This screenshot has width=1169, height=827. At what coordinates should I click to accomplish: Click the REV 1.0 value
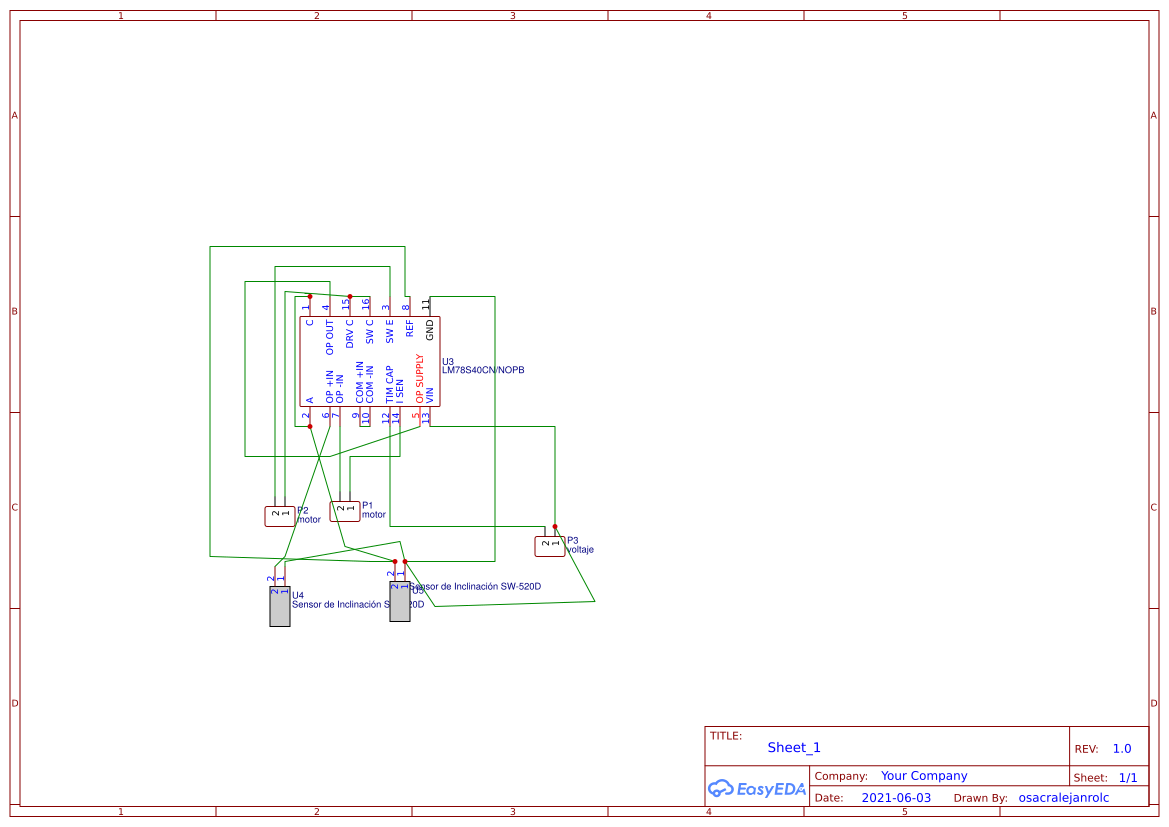click(1120, 748)
